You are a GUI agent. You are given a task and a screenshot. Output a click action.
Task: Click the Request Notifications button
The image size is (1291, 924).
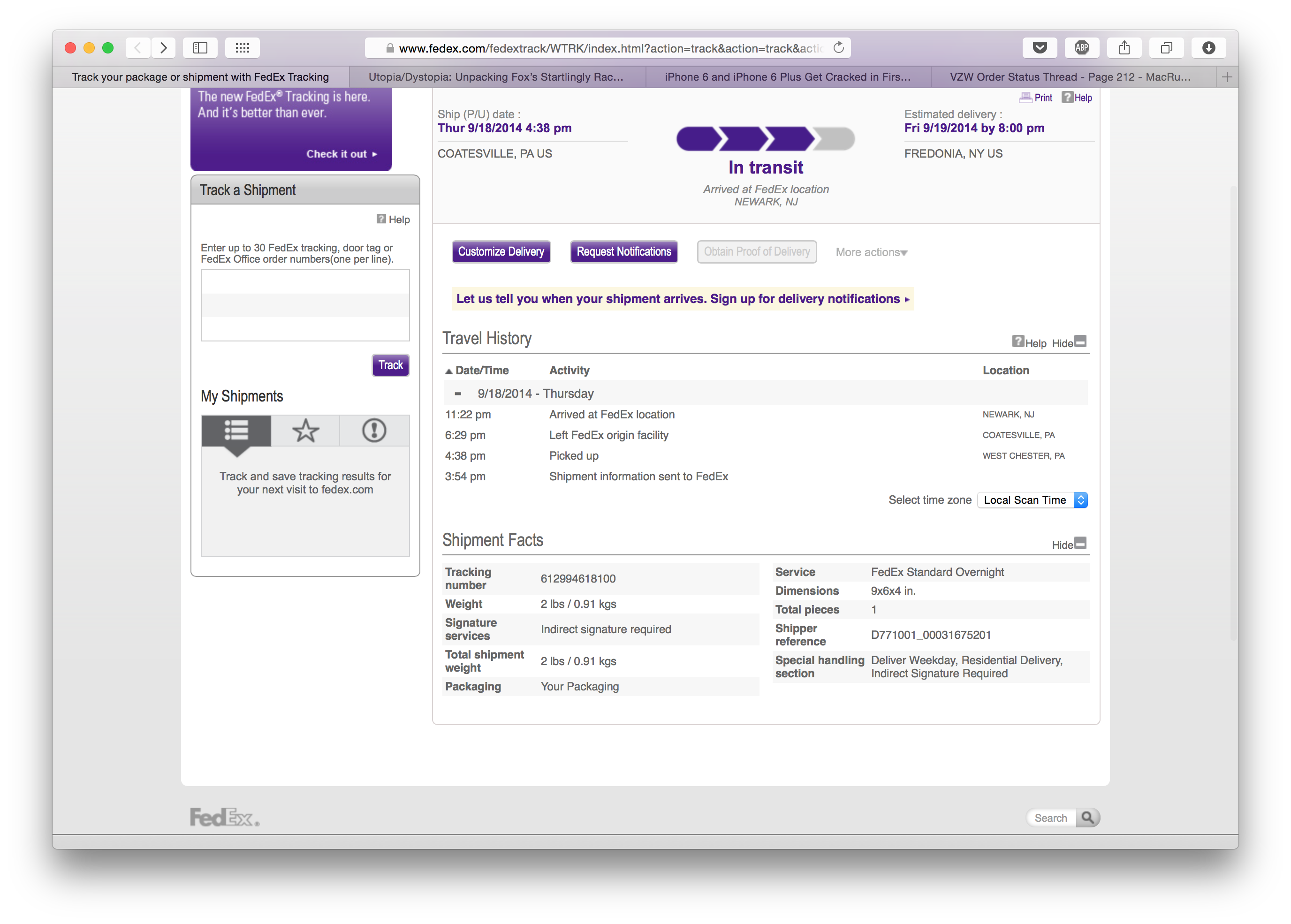pos(623,251)
